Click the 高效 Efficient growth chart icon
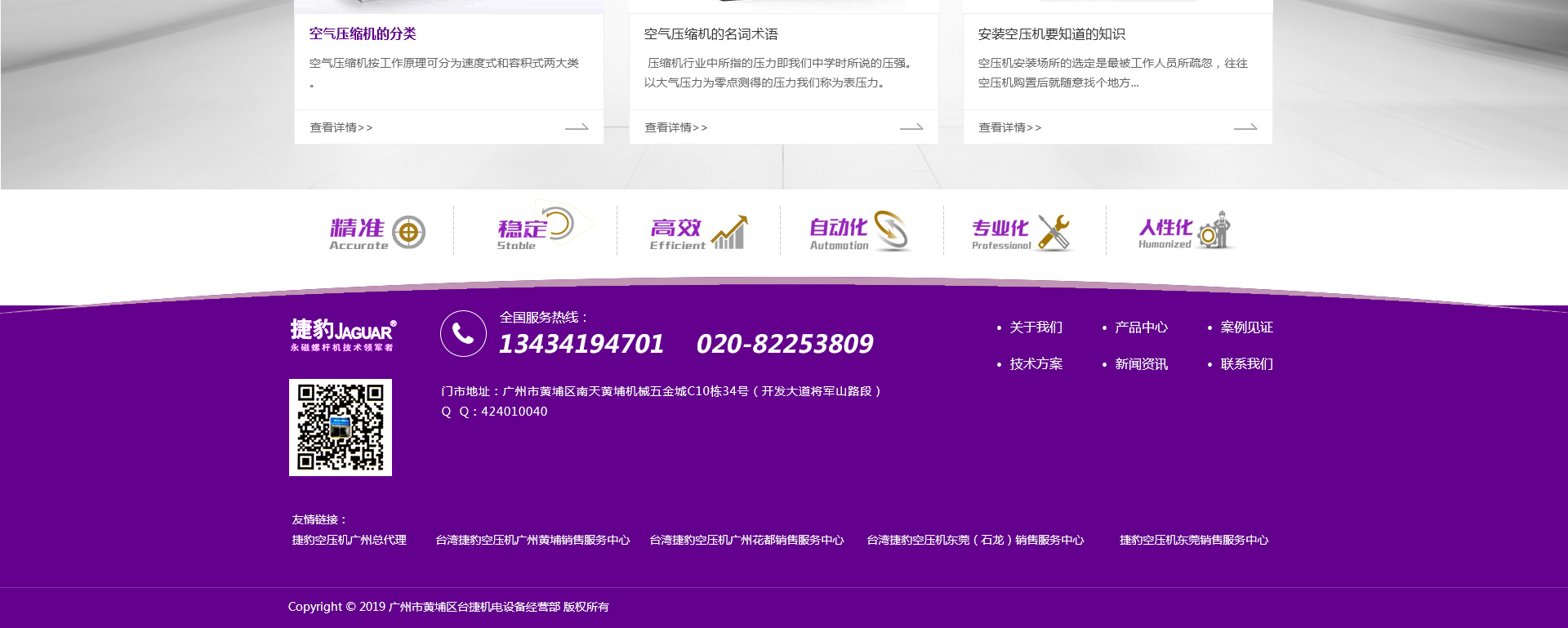Viewport: 1568px width, 628px height. 729,233
